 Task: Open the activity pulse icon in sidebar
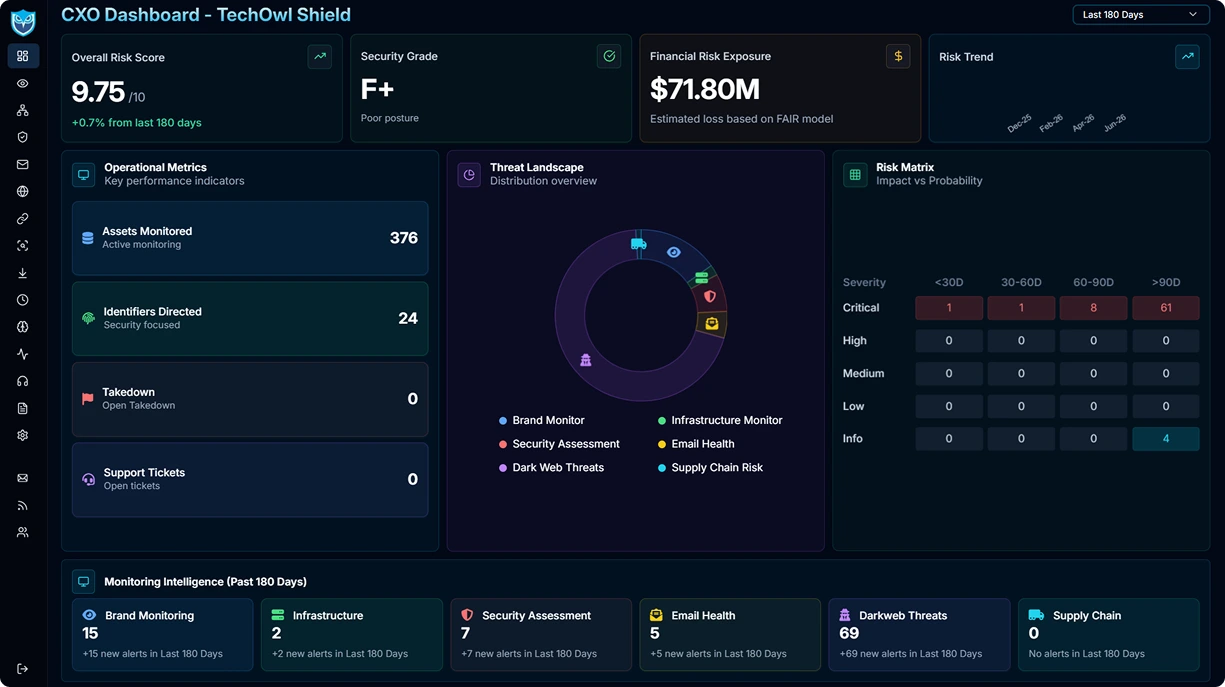[x=23, y=354]
